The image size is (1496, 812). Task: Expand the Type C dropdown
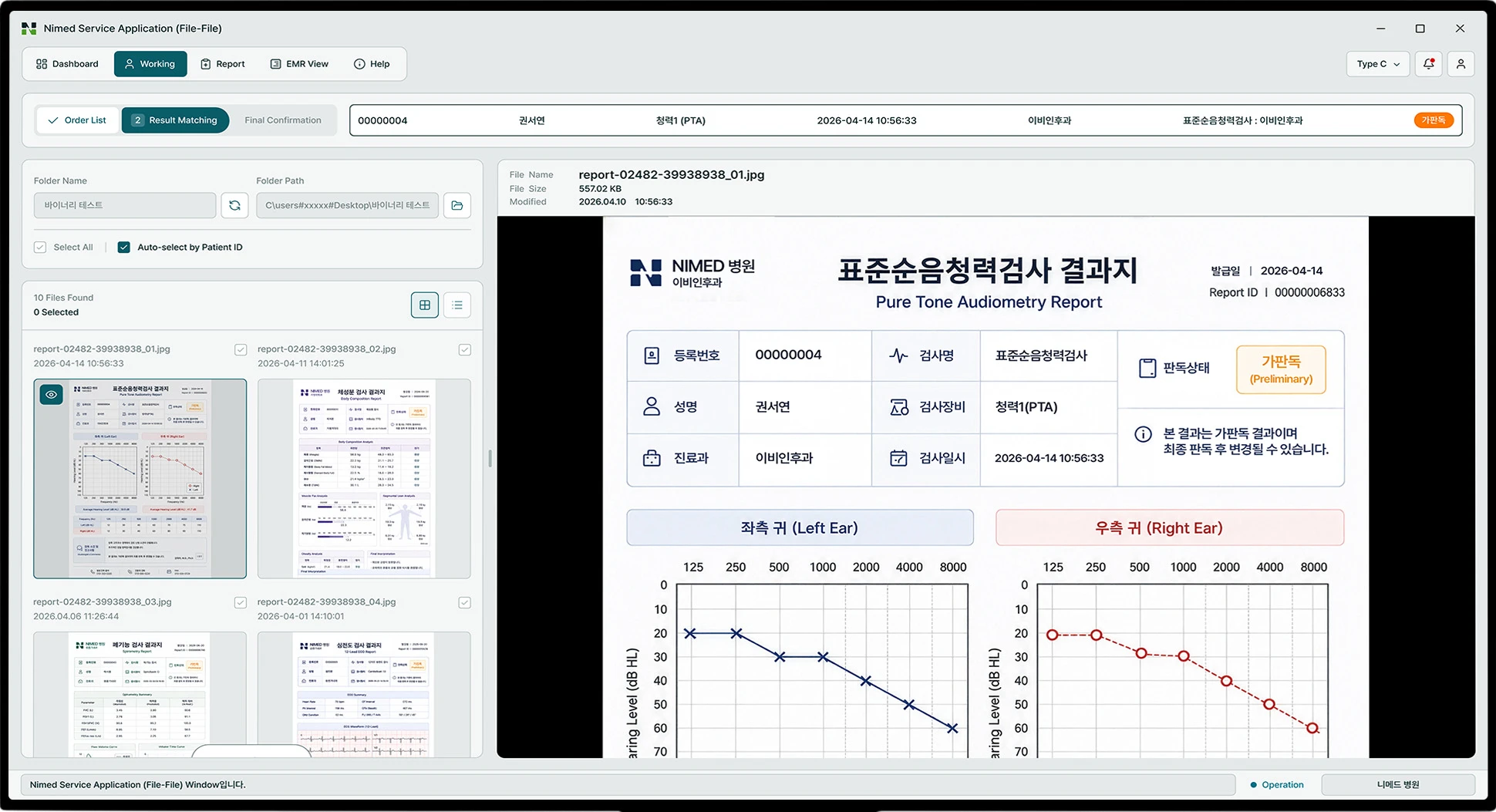click(x=1378, y=64)
